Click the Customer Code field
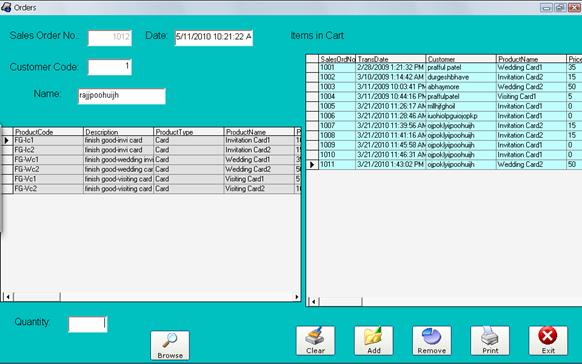 coord(110,67)
